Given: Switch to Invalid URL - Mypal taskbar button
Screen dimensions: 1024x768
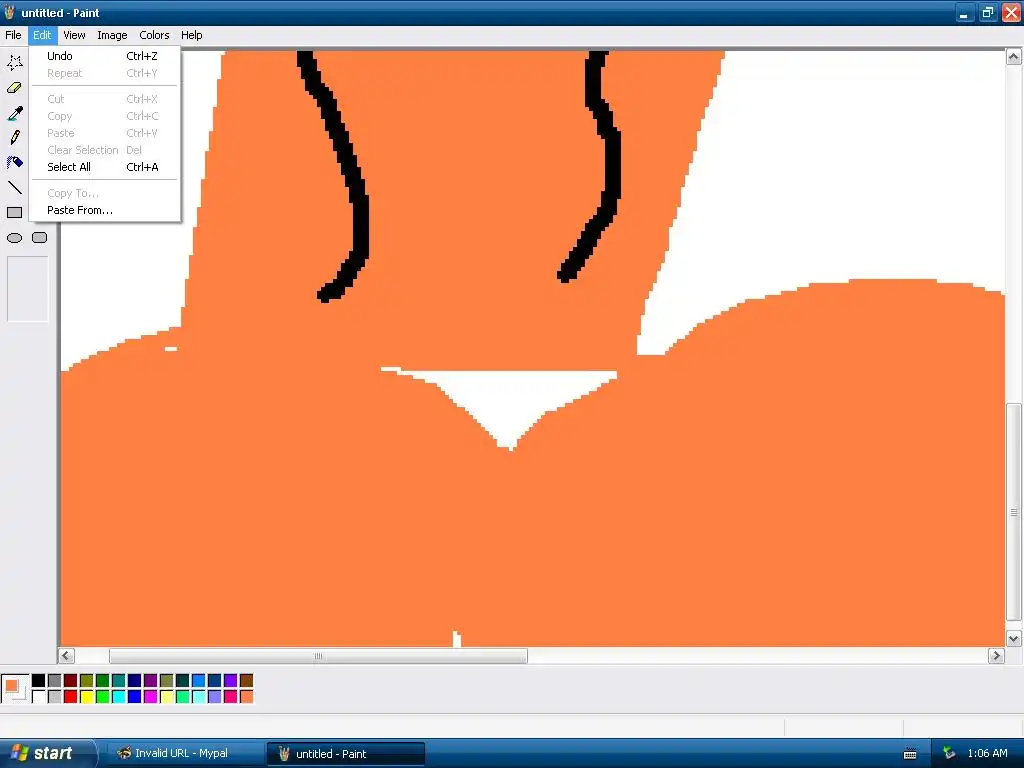Looking at the screenshot, I should click(186, 754).
